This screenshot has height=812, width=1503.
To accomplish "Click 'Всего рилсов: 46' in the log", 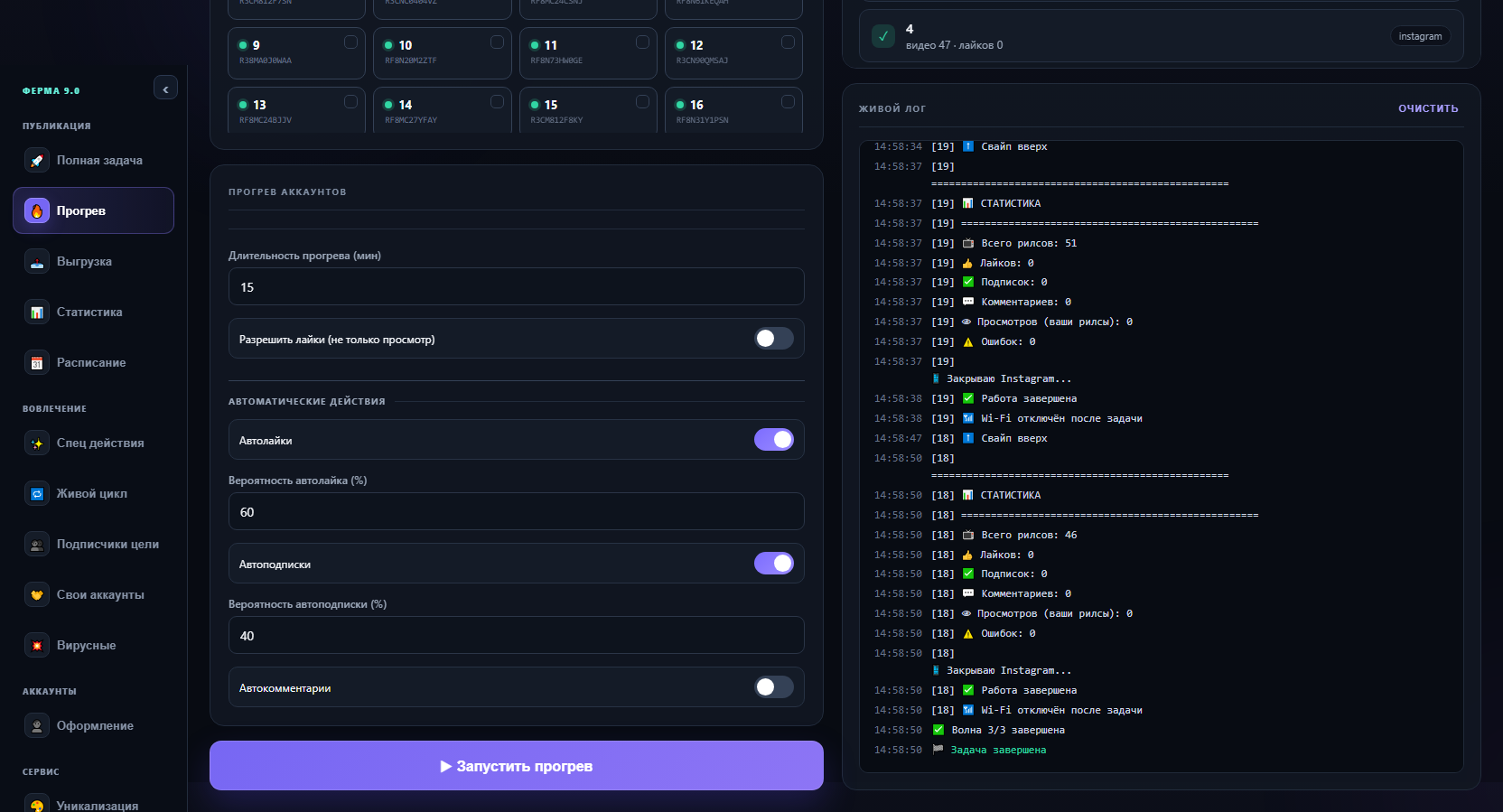I will (x=1029, y=536).
